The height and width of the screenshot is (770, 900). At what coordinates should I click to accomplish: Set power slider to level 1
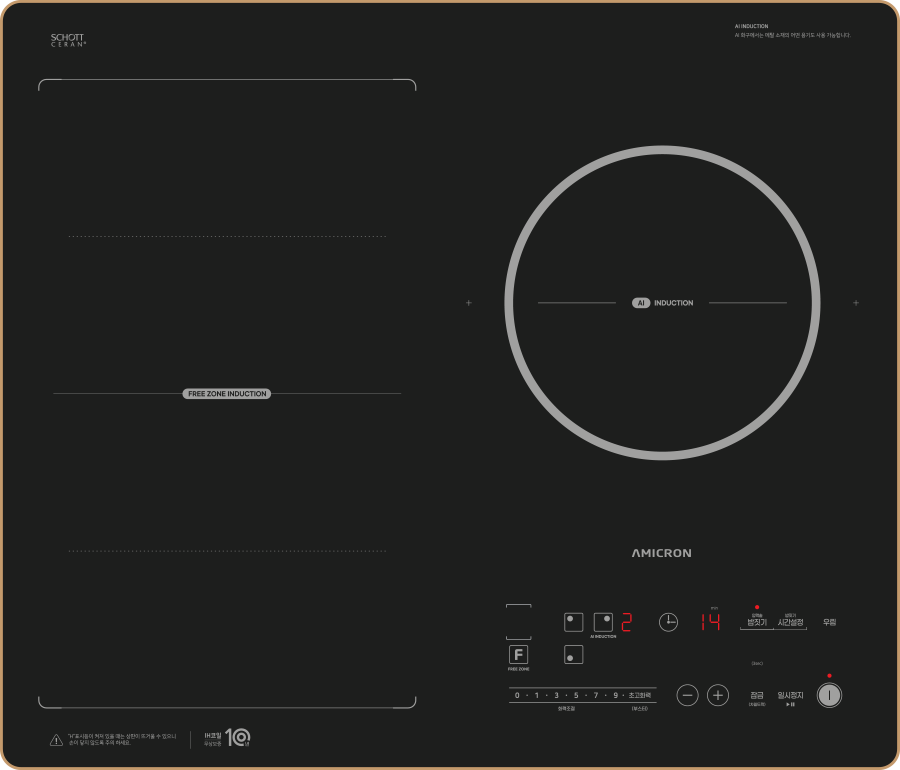click(537, 695)
